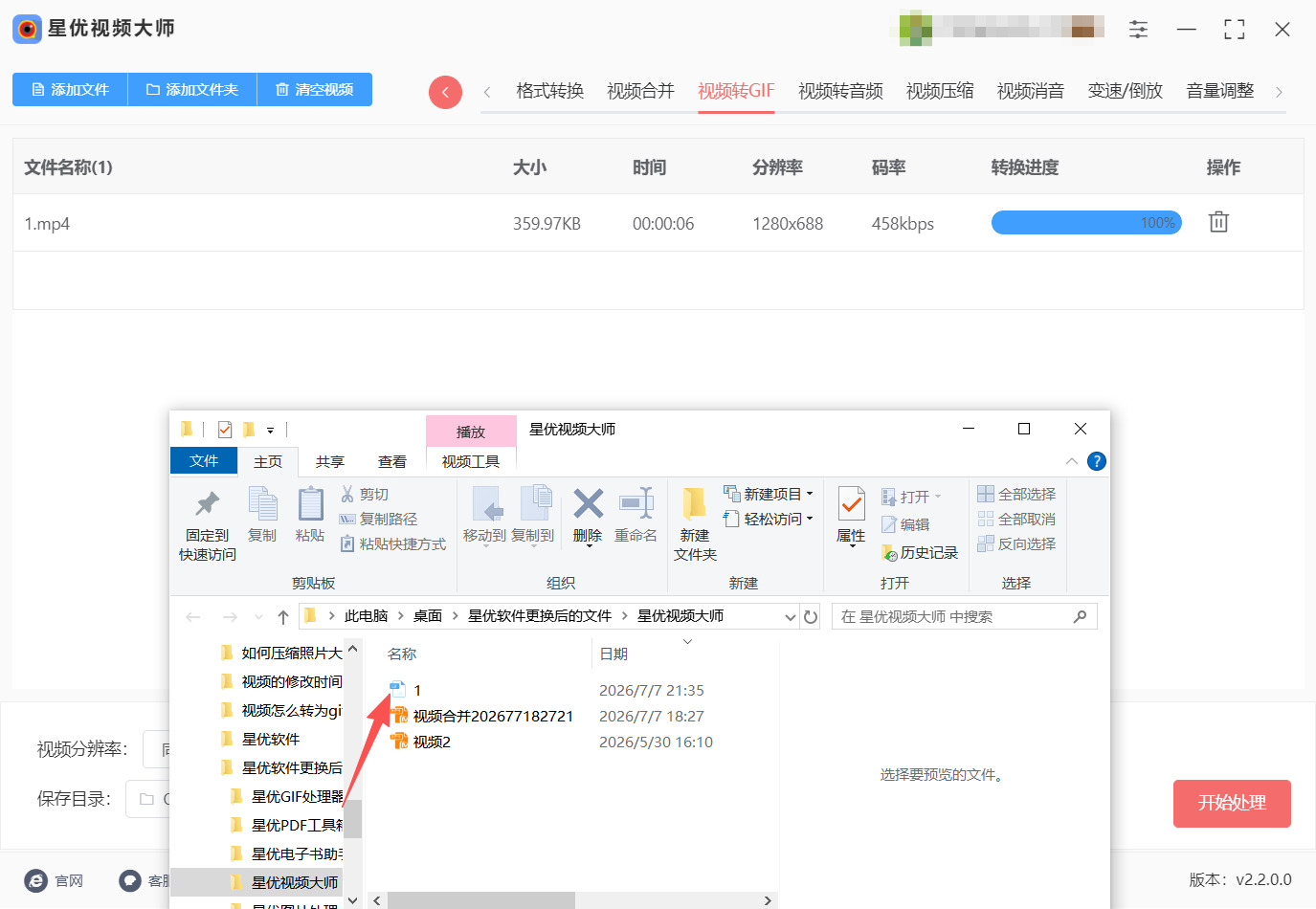1316x909 pixels.
Task: Click the address bar refresh icon
Action: click(811, 616)
